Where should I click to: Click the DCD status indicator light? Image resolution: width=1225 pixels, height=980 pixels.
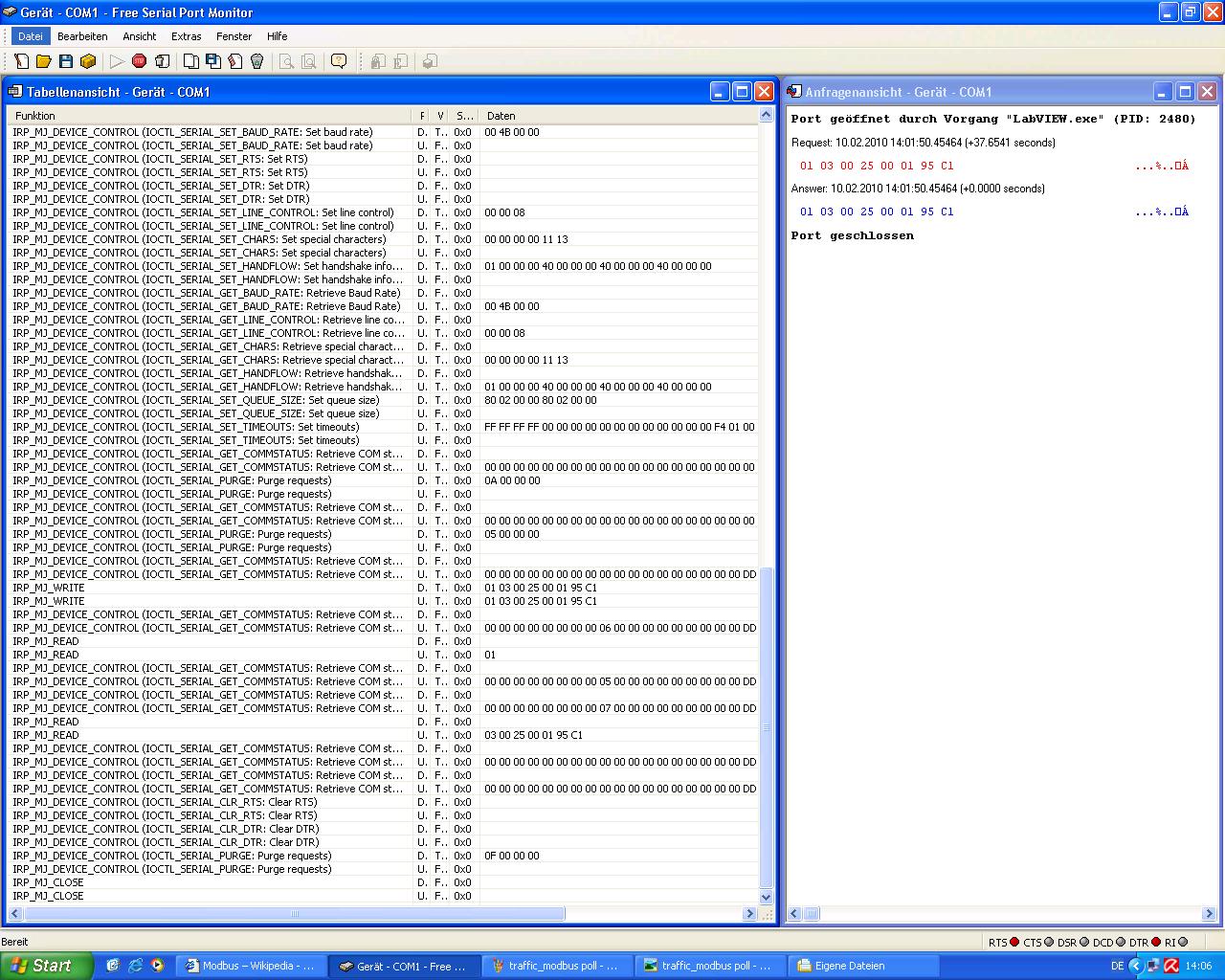click(1121, 943)
